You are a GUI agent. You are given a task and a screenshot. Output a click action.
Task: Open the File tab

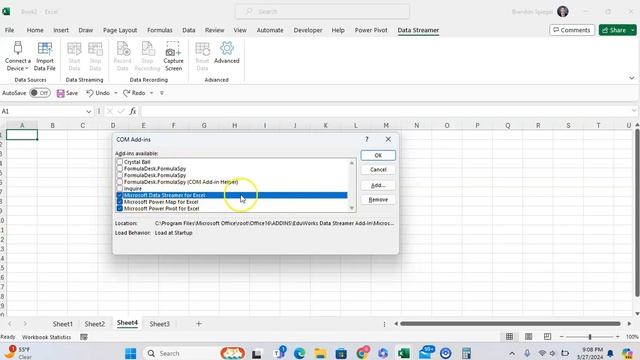click(9, 30)
